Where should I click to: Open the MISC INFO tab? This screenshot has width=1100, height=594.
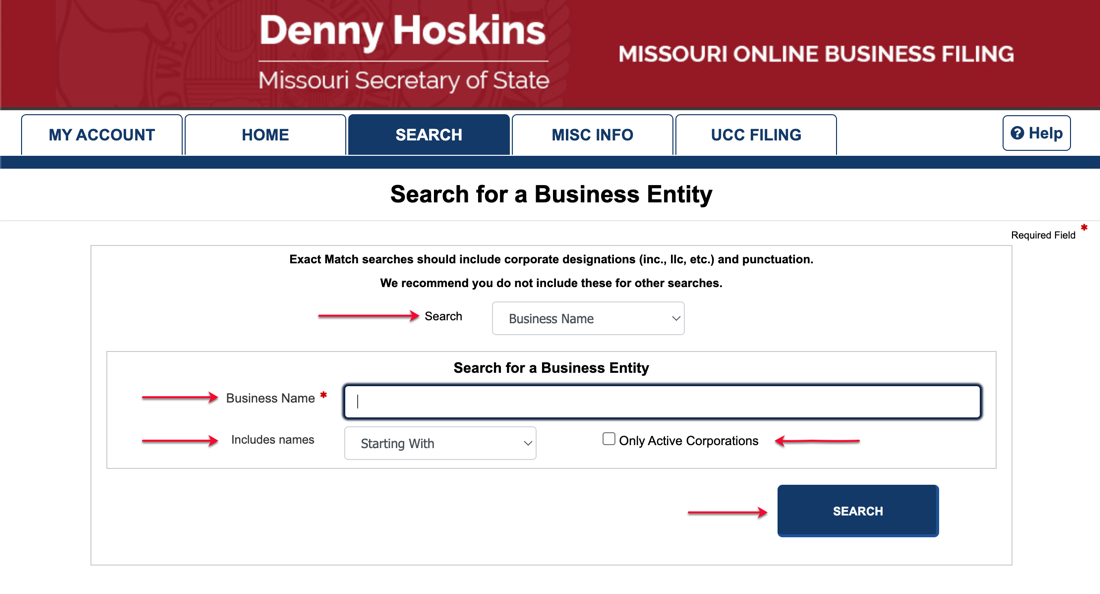pos(592,135)
